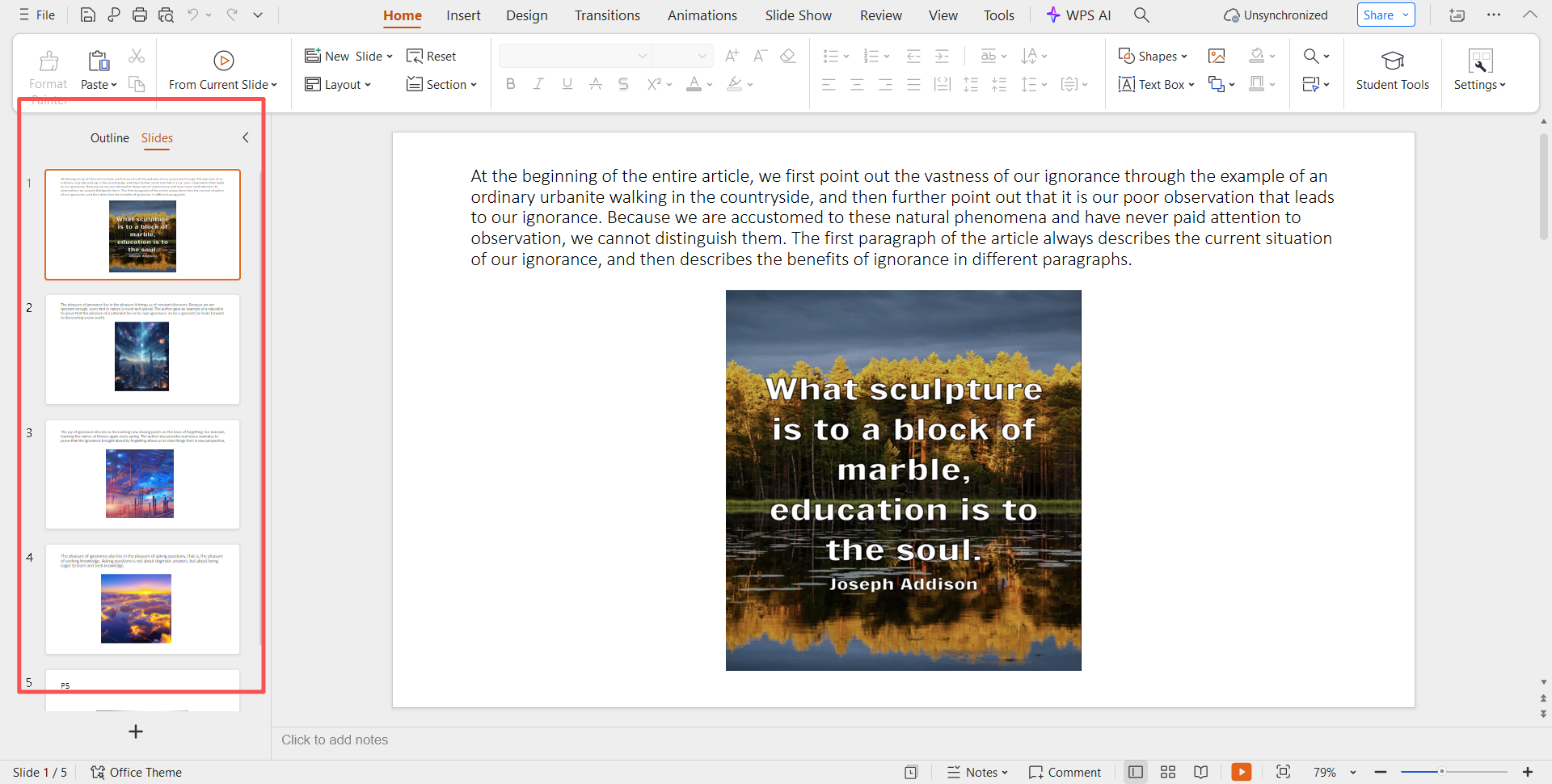
Task: Click the Save icon in title bar
Action: (87, 15)
